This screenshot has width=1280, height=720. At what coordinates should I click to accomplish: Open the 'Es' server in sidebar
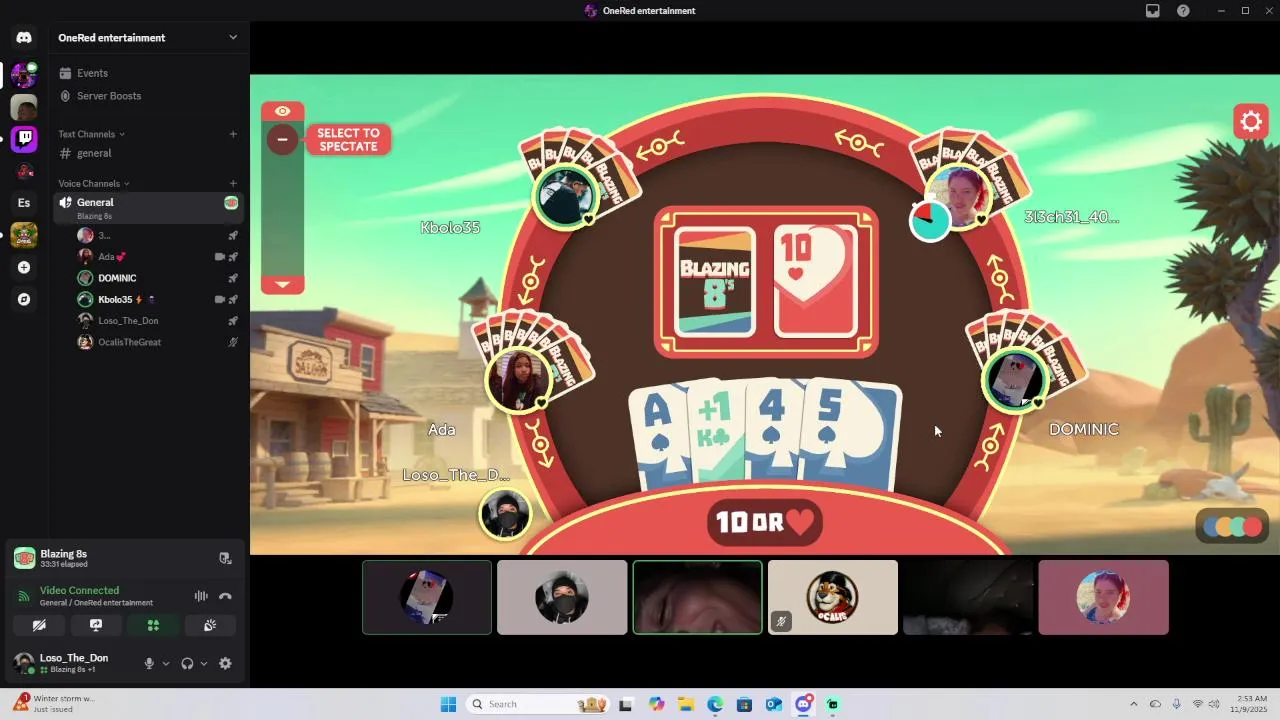click(24, 203)
